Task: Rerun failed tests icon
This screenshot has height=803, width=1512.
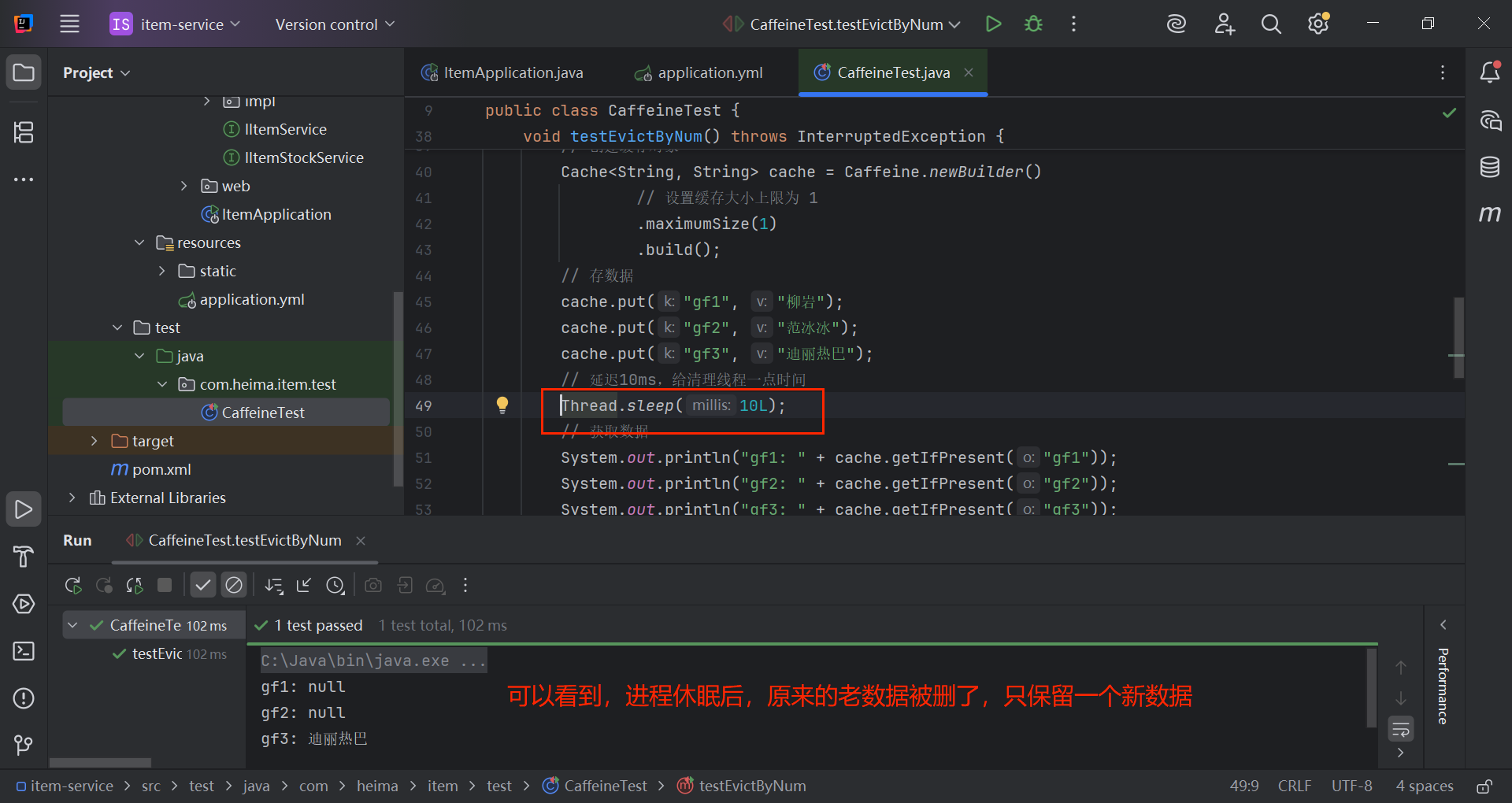Action: coord(104,585)
